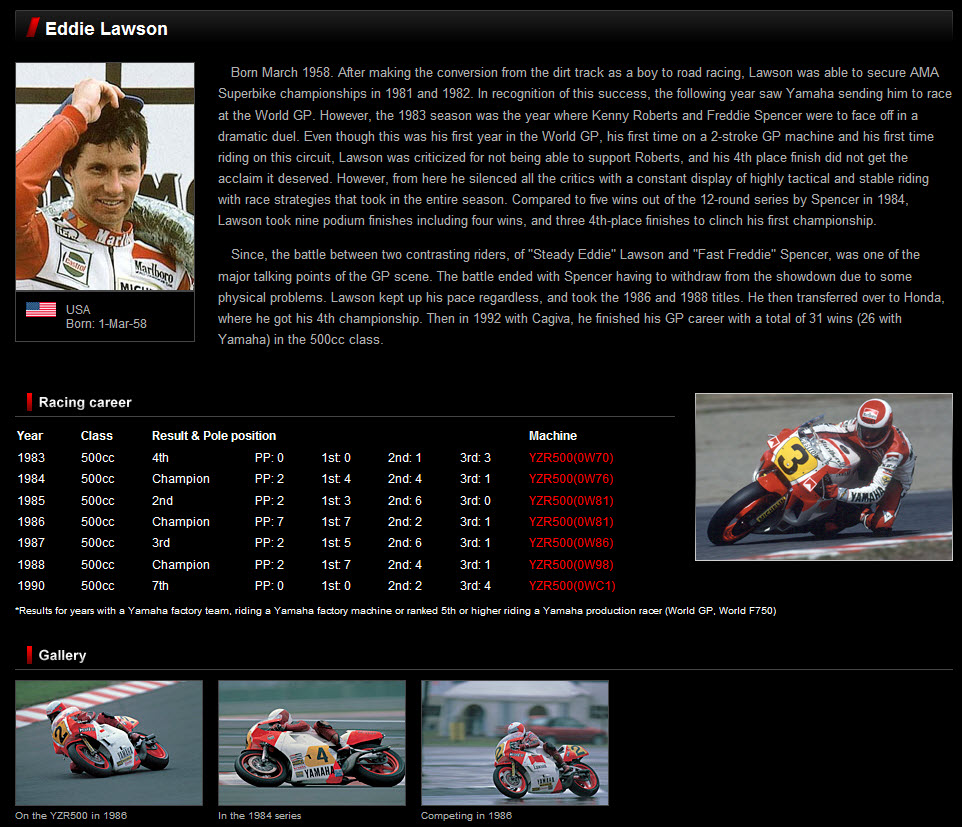Click '1st: 4' in the 1984 row

[x=336, y=479]
